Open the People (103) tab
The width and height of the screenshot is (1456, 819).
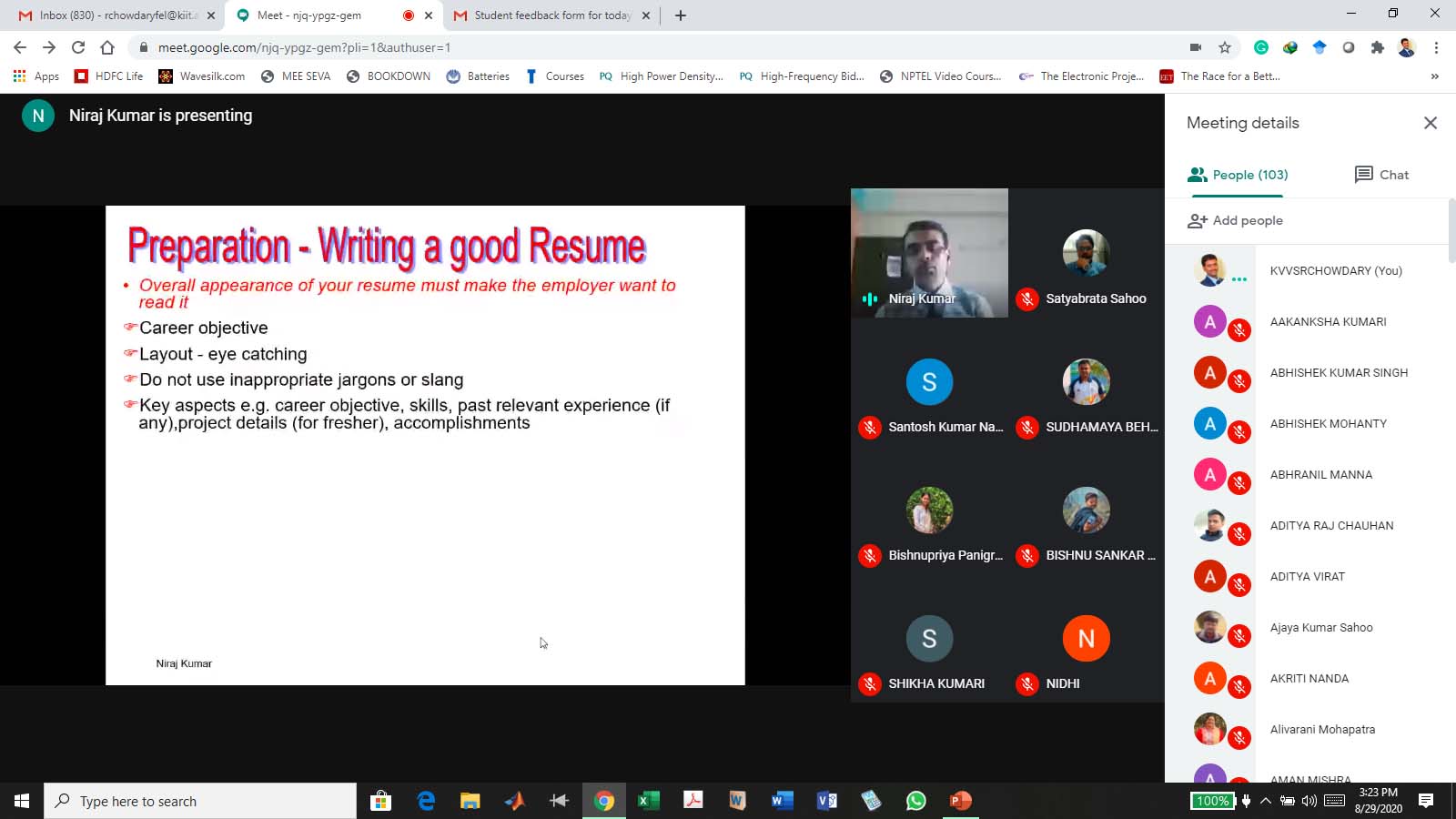click(1238, 175)
